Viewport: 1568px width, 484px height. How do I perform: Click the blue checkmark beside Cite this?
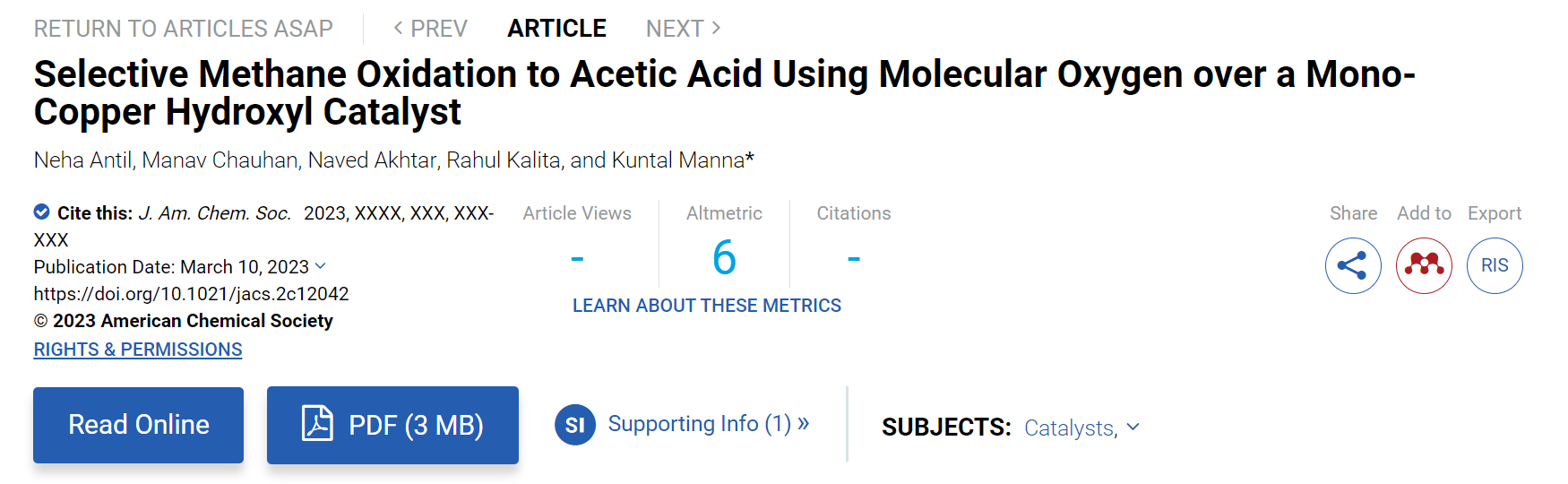tap(42, 212)
